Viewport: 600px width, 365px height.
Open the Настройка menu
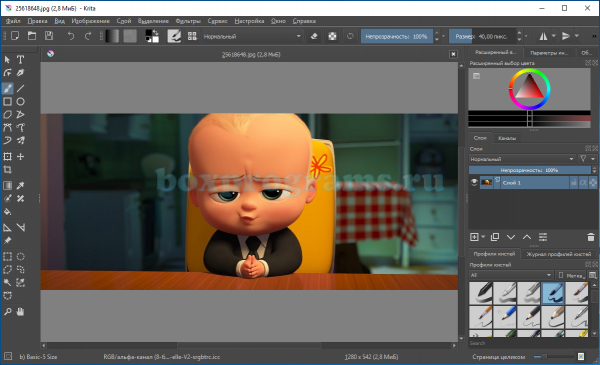click(x=249, y=21)
